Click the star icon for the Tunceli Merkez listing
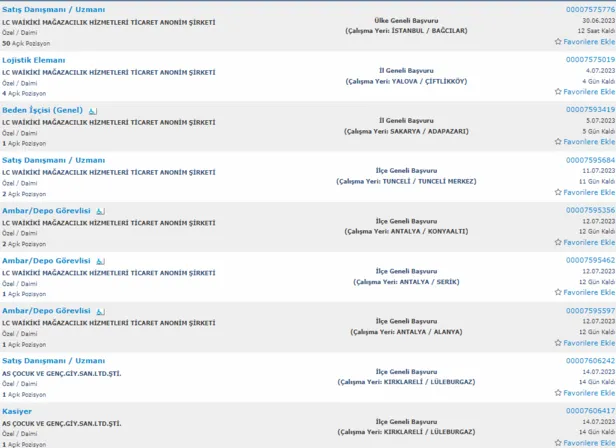The width and height of the screenshot is (616, 448). point(558,192)
